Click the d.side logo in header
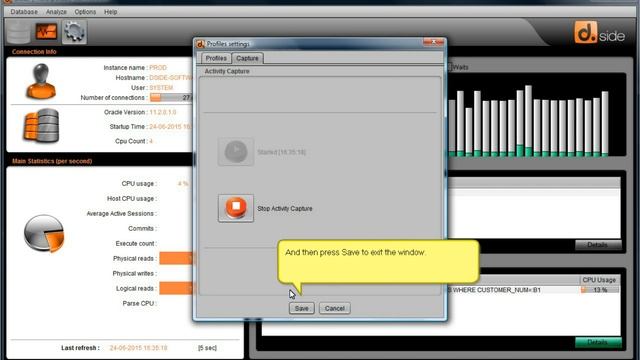The image size is (640, 360). pos(600,33)
